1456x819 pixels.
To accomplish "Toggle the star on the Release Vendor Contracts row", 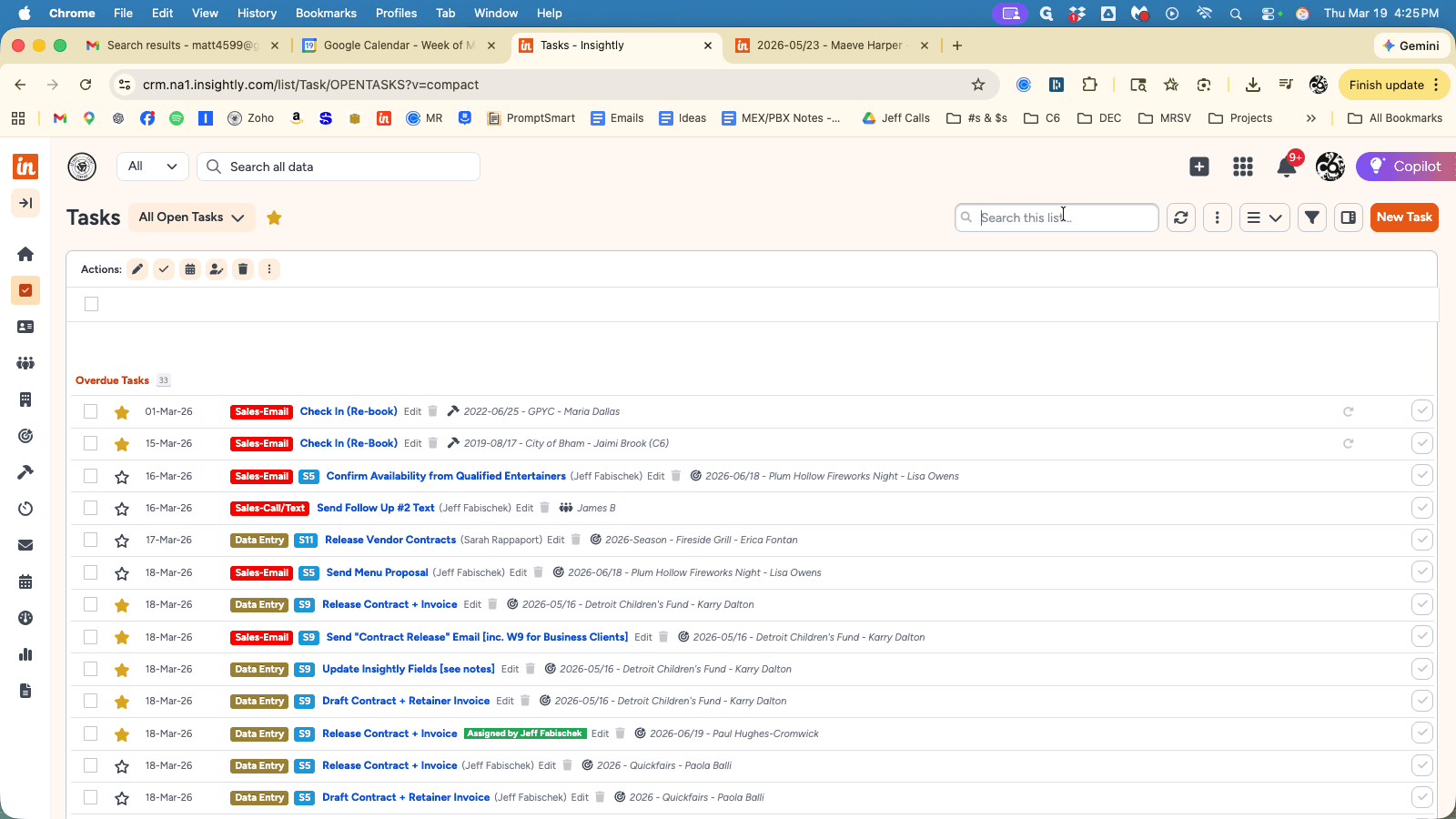I will (122, 541).
